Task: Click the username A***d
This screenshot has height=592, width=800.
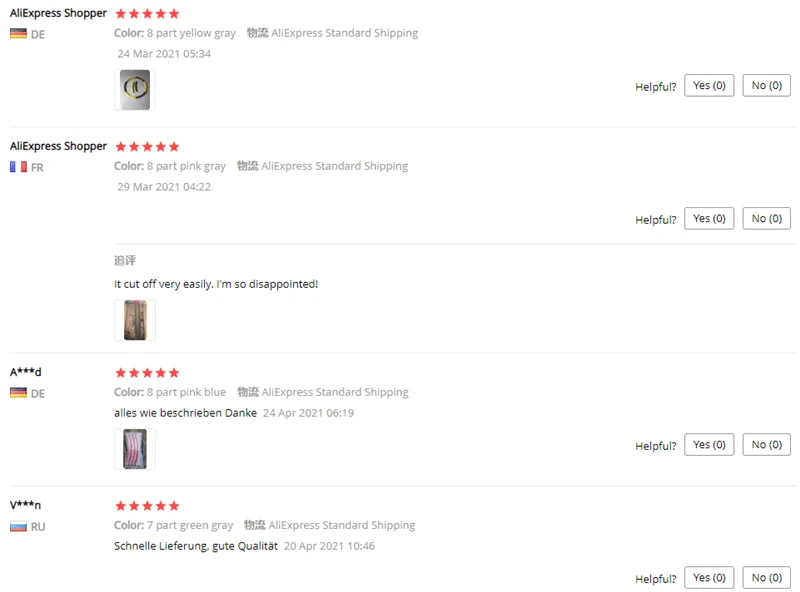Action: coord(26,372)
